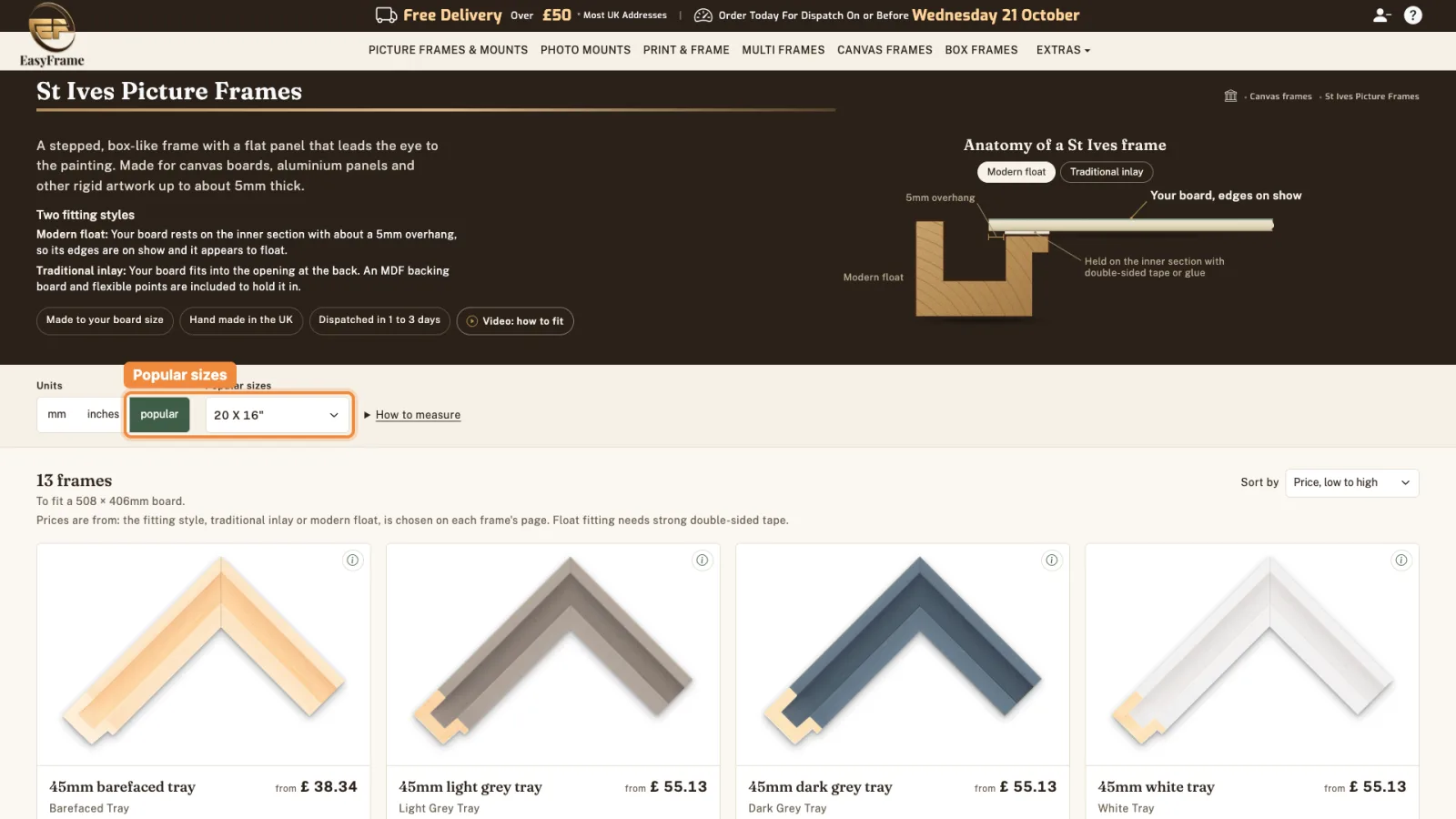Click the info icon on dark grey tray card
This screenshot has width=1456, height=819.
click(x=1052, y=561)
